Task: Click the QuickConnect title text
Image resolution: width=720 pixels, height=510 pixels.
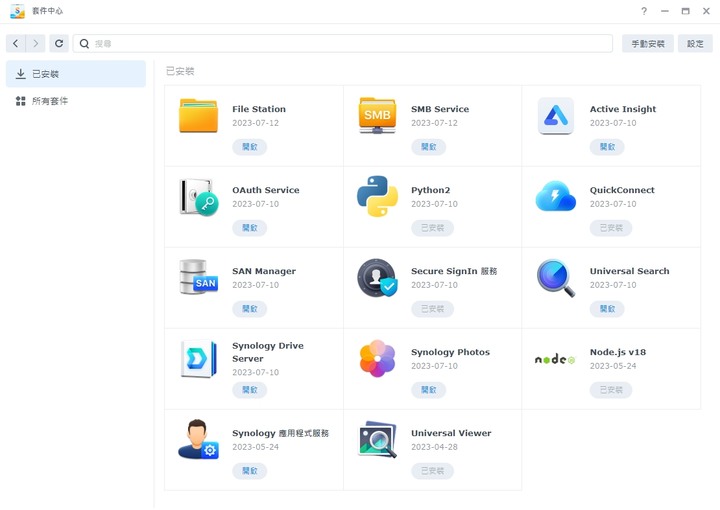Action: (x=622, y=190)
